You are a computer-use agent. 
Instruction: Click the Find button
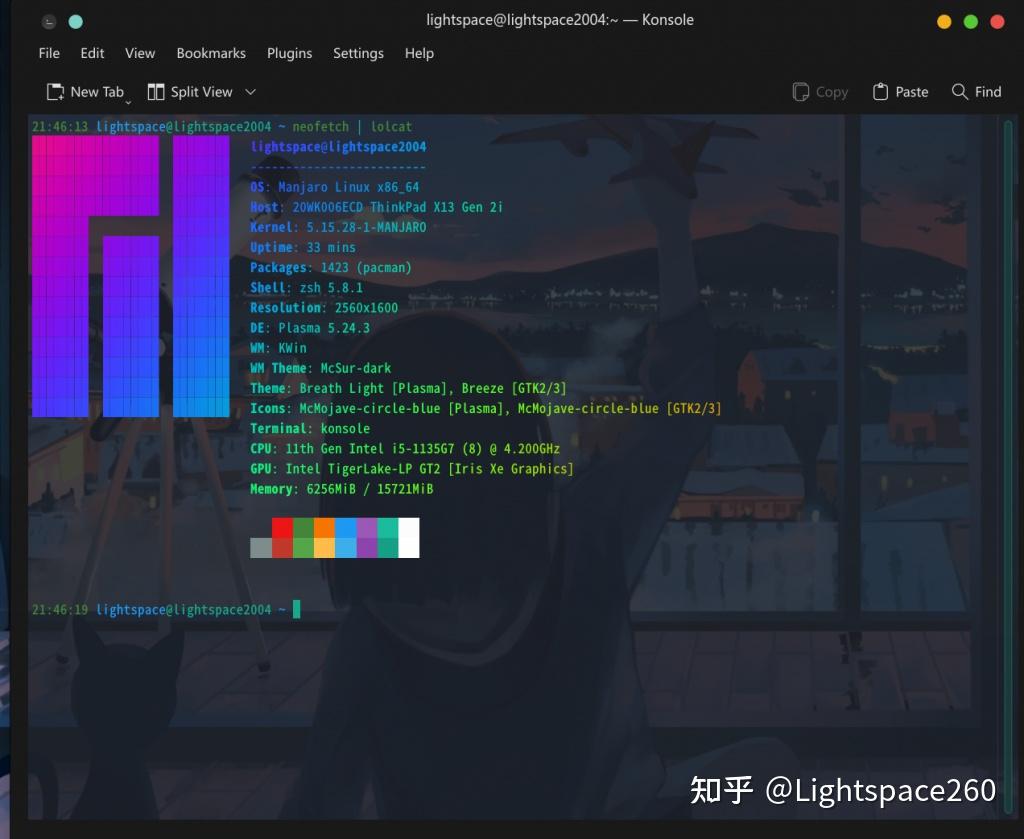click(977, 91)
